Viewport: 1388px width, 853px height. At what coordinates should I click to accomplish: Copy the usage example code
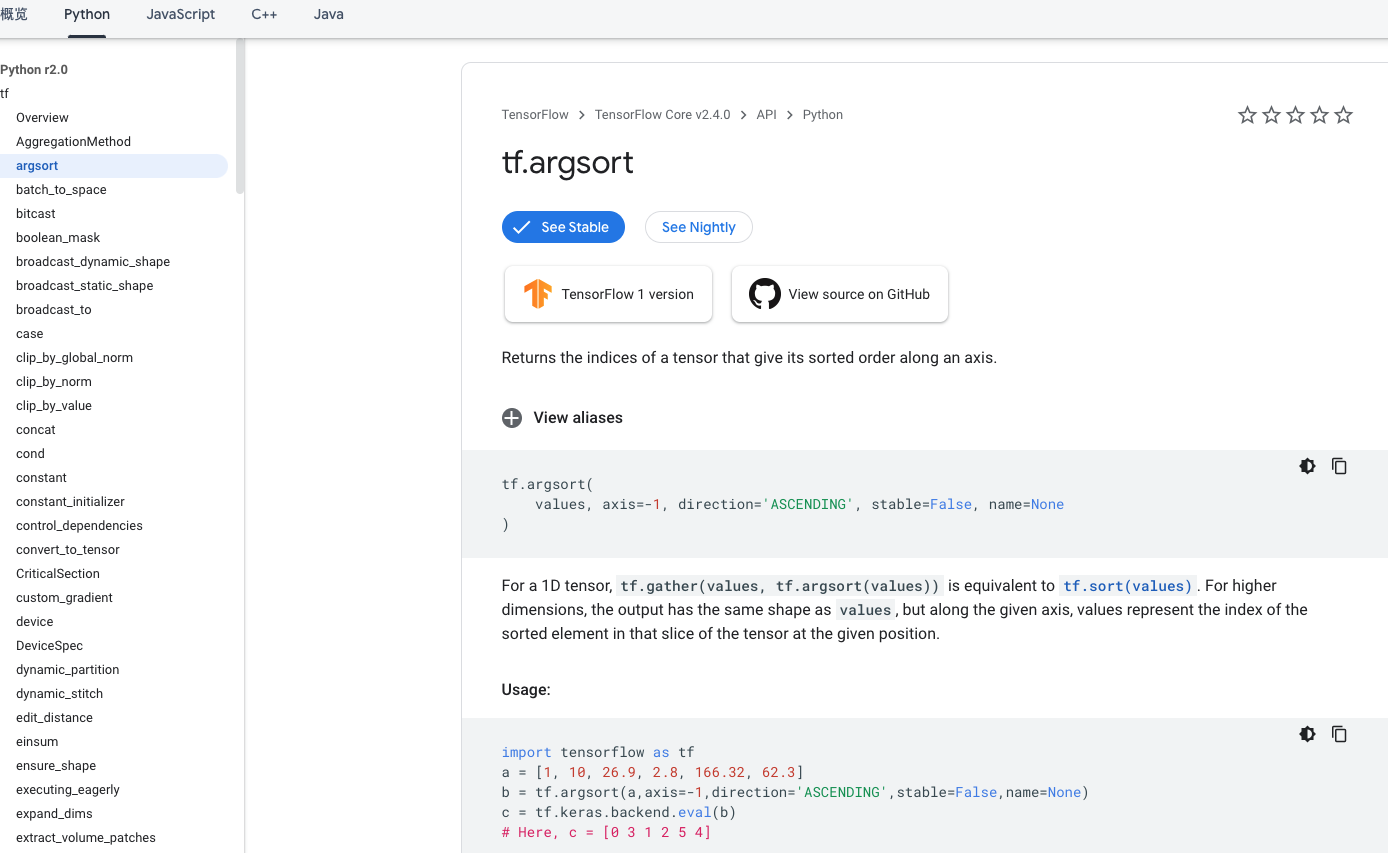click(1339, 734)
